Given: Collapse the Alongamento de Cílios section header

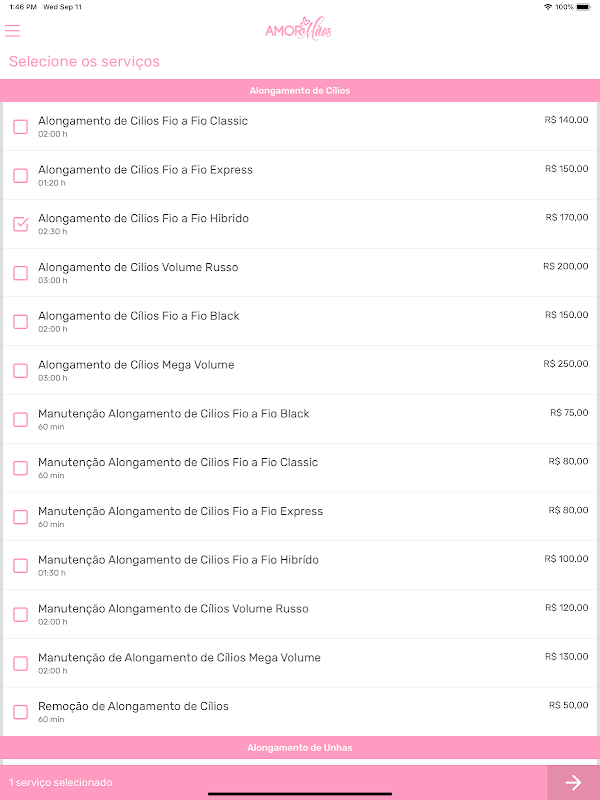Looking at the screenshot, I should 300,91.
